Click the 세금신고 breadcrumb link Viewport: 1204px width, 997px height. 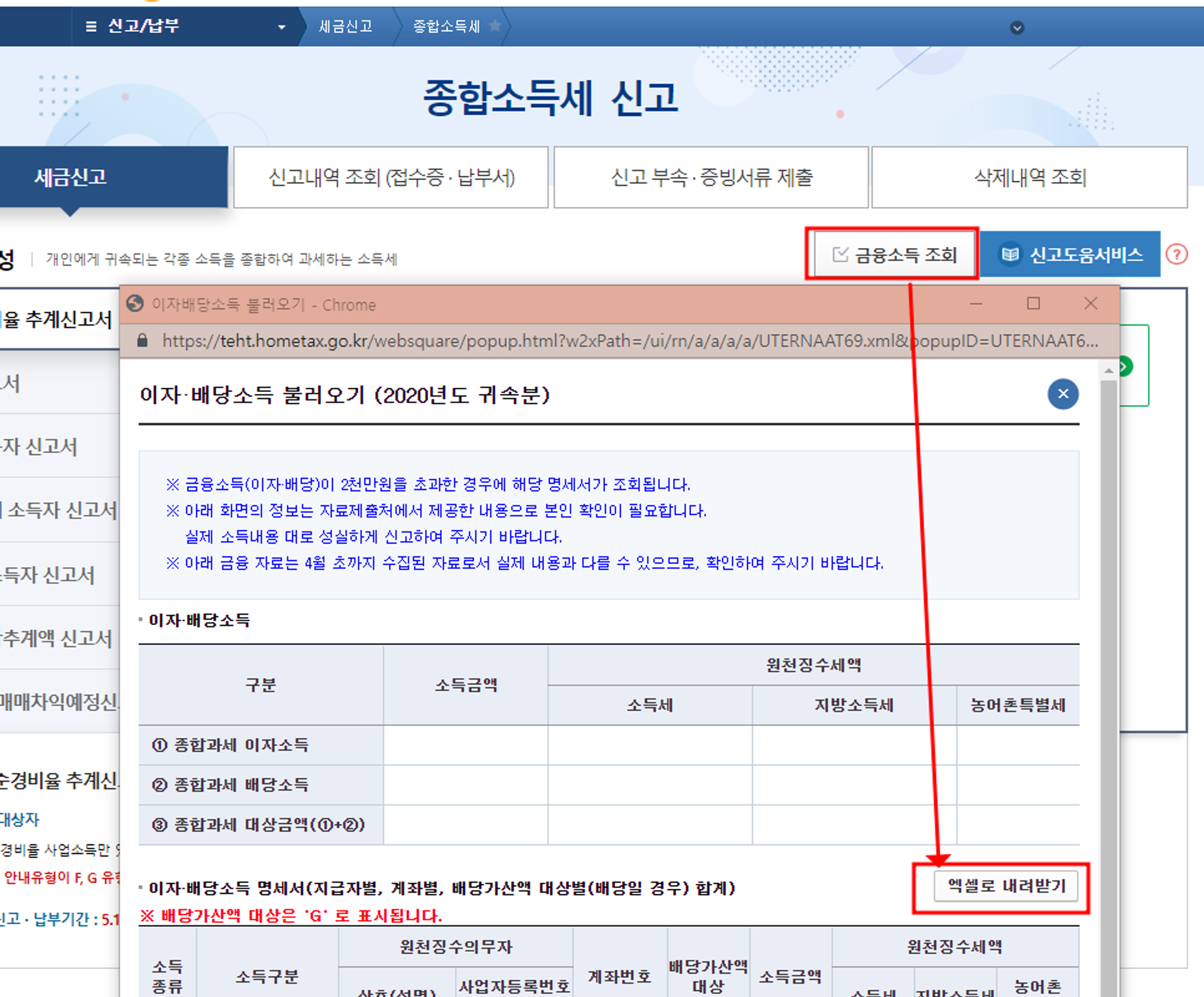346,26
